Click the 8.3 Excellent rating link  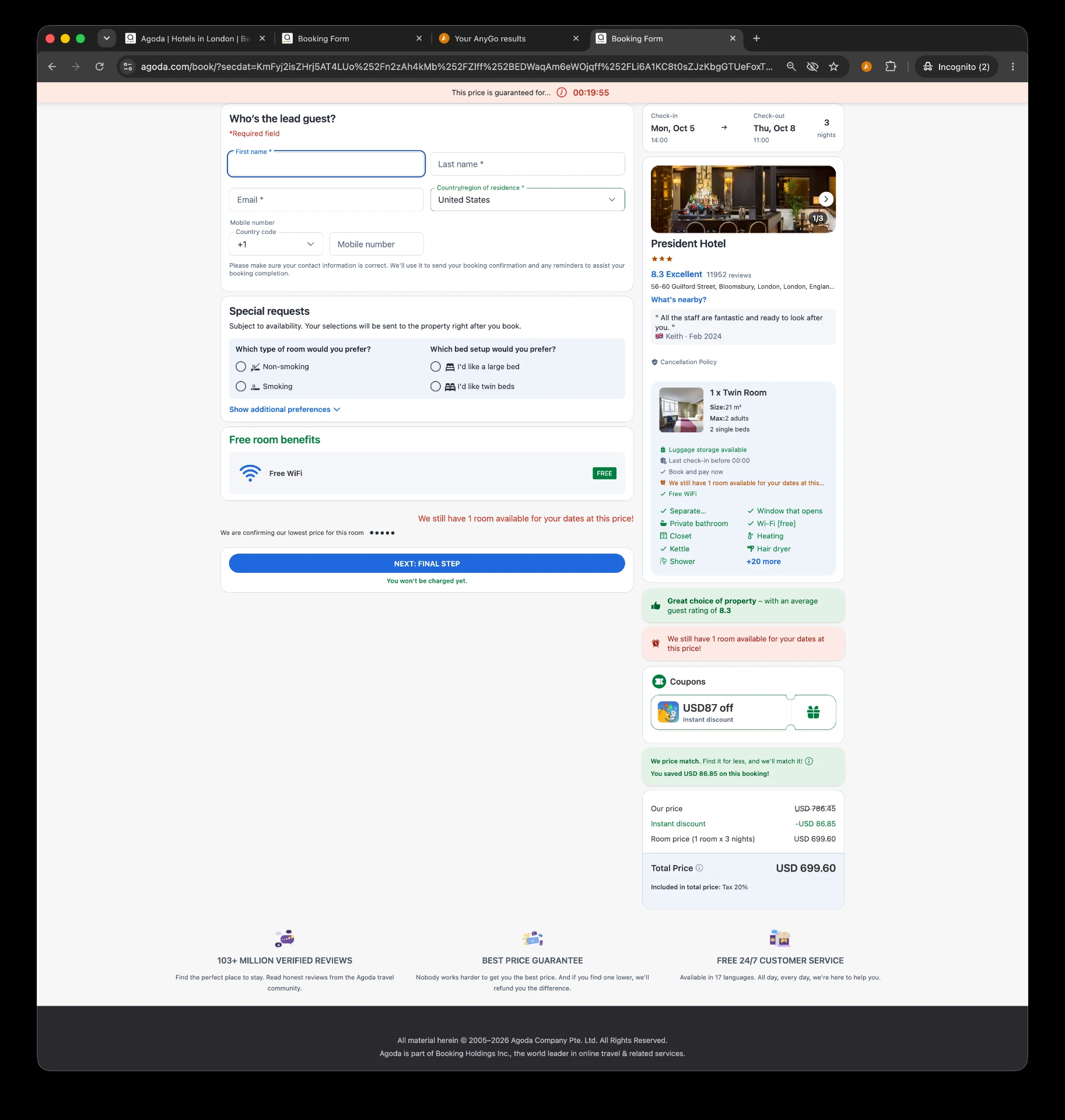pyautogui.click(x=677, y=274)
